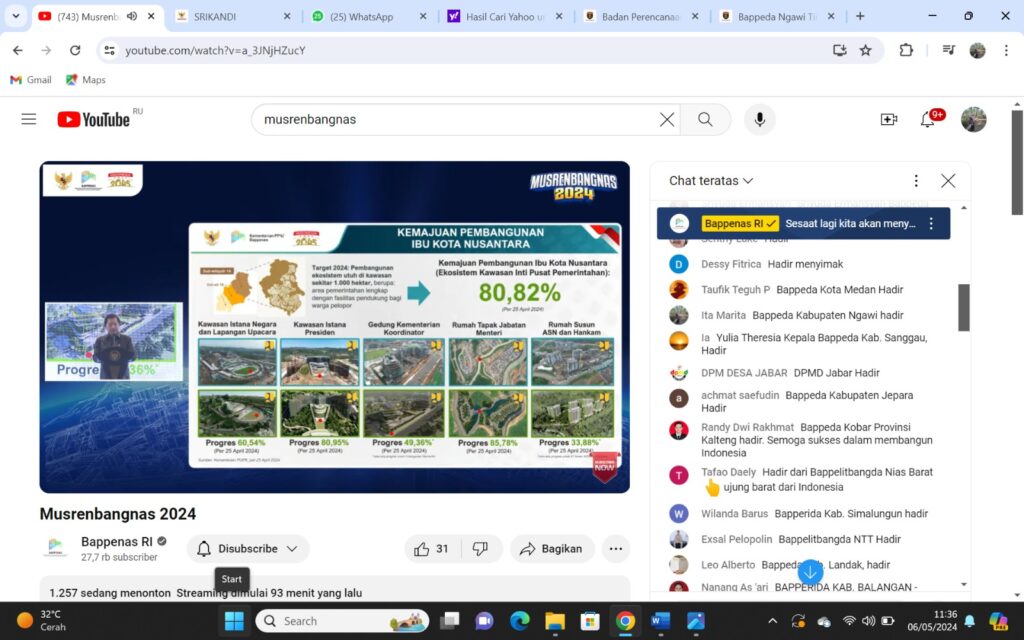
Task: Click the blue jump-to-latest chat arrow
Action: 810,573
